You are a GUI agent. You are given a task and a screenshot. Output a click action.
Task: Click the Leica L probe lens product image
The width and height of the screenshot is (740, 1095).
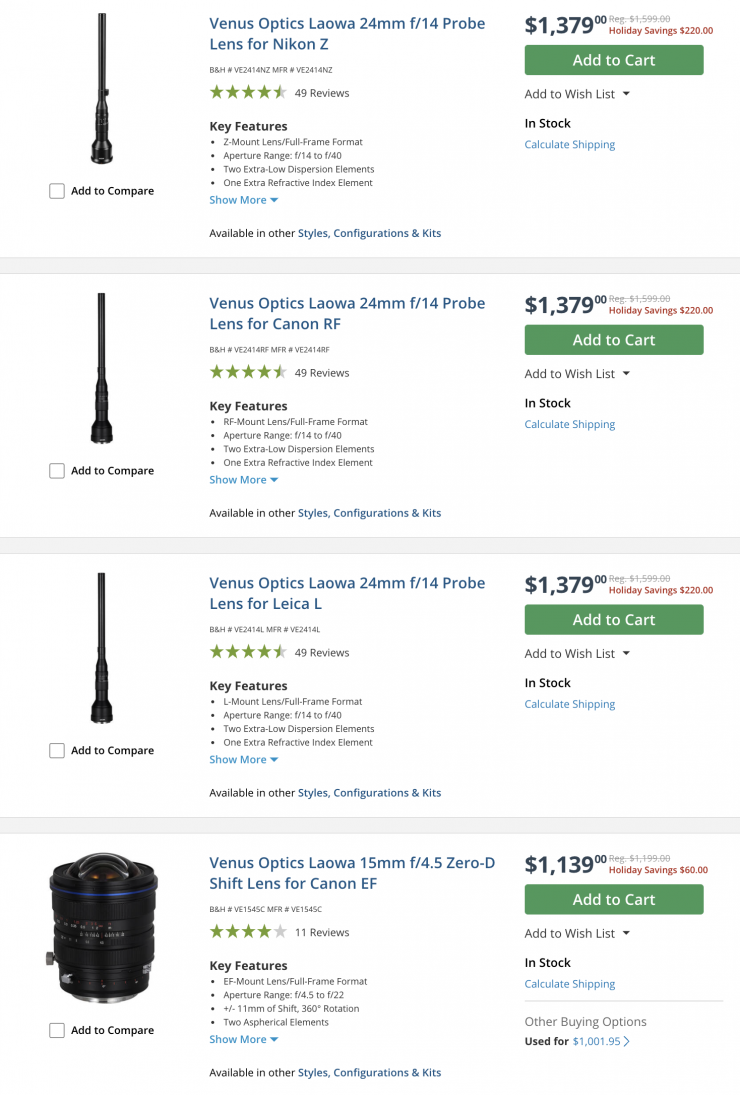tap(101, 648)
